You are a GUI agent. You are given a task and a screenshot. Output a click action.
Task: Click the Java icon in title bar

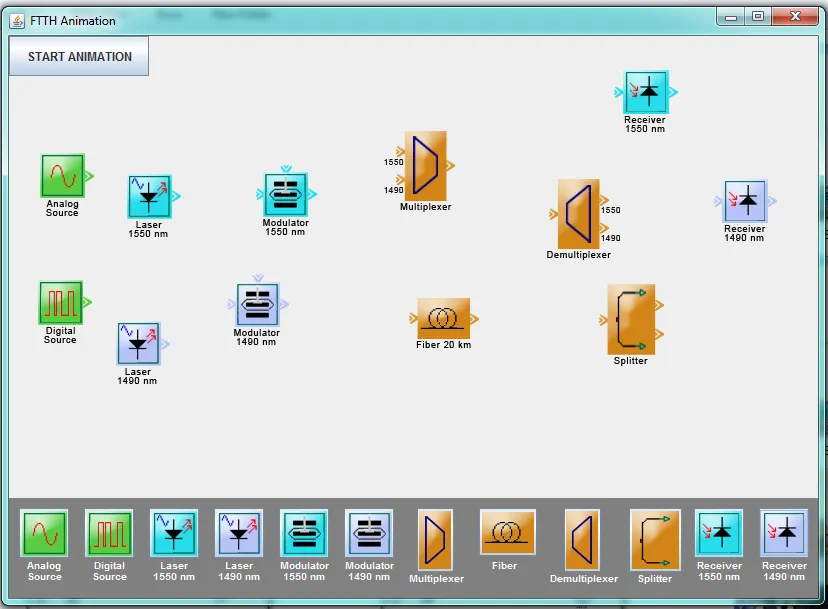[x=17, y=21]
